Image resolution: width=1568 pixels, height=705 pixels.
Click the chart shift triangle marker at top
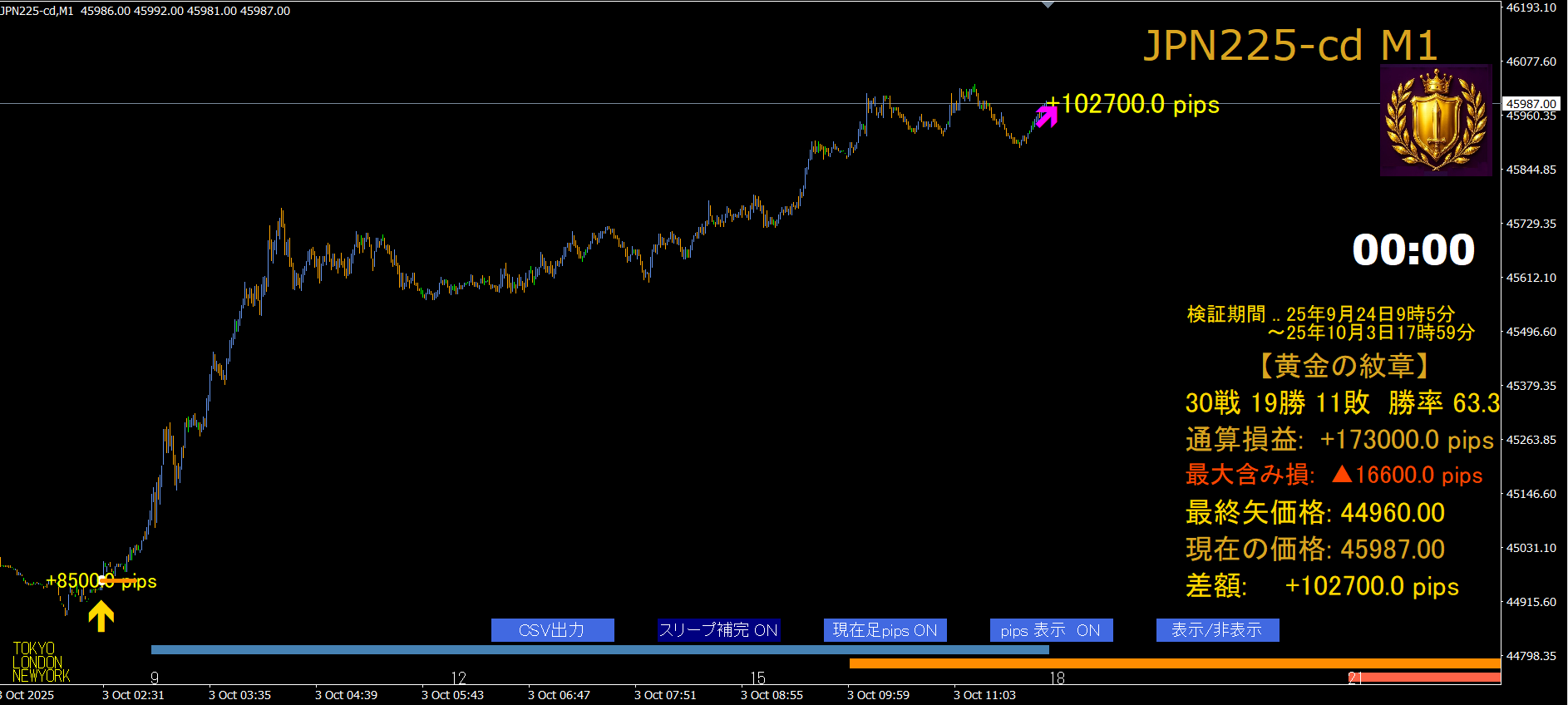1048,4
